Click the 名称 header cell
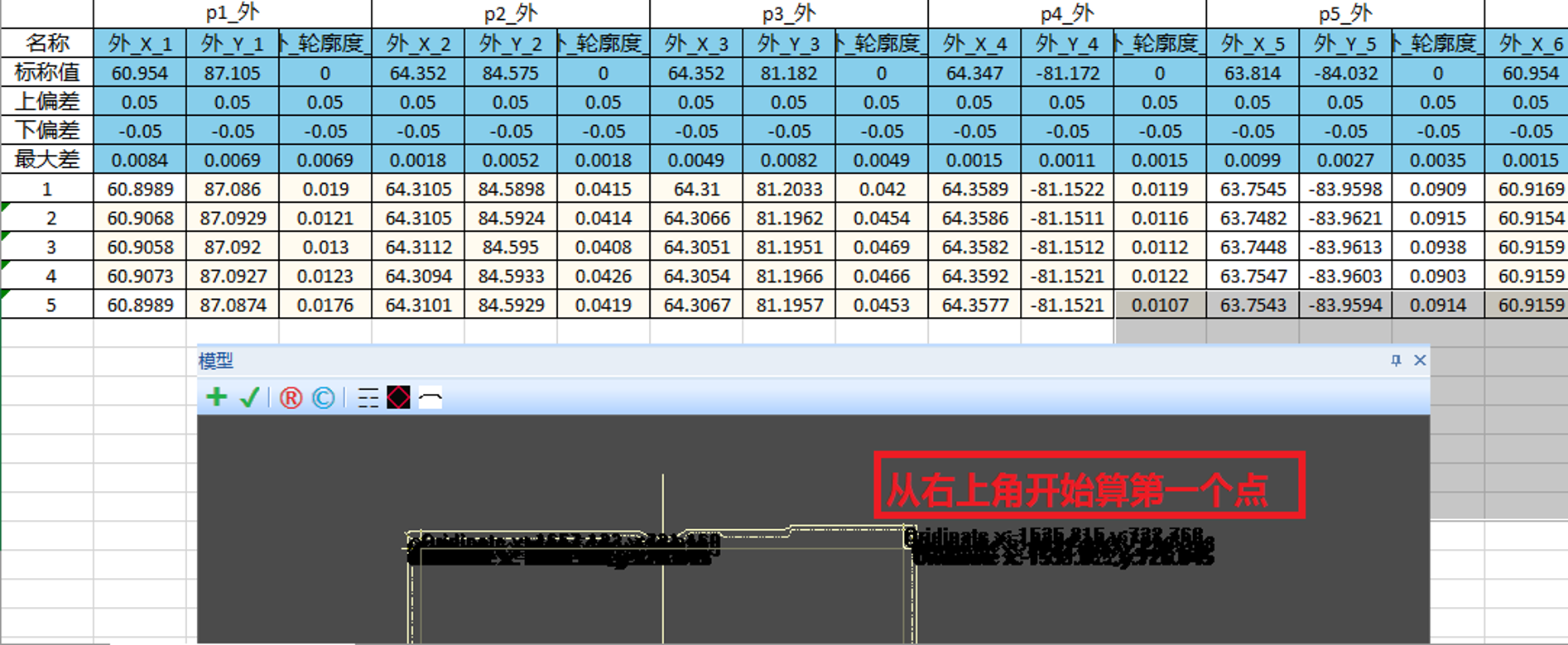 point(47,44)
